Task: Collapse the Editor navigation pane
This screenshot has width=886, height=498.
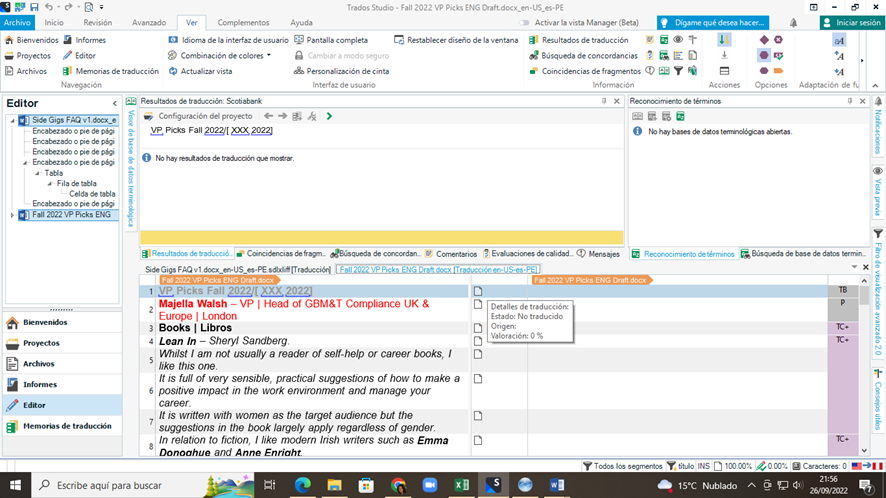Action: click(115, 103)
